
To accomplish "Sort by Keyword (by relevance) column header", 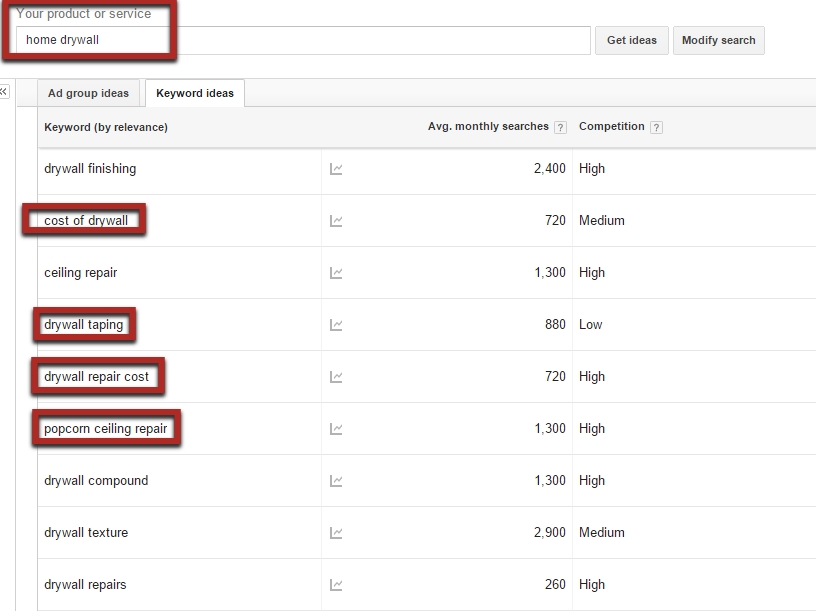I will (x=106, y=127).
